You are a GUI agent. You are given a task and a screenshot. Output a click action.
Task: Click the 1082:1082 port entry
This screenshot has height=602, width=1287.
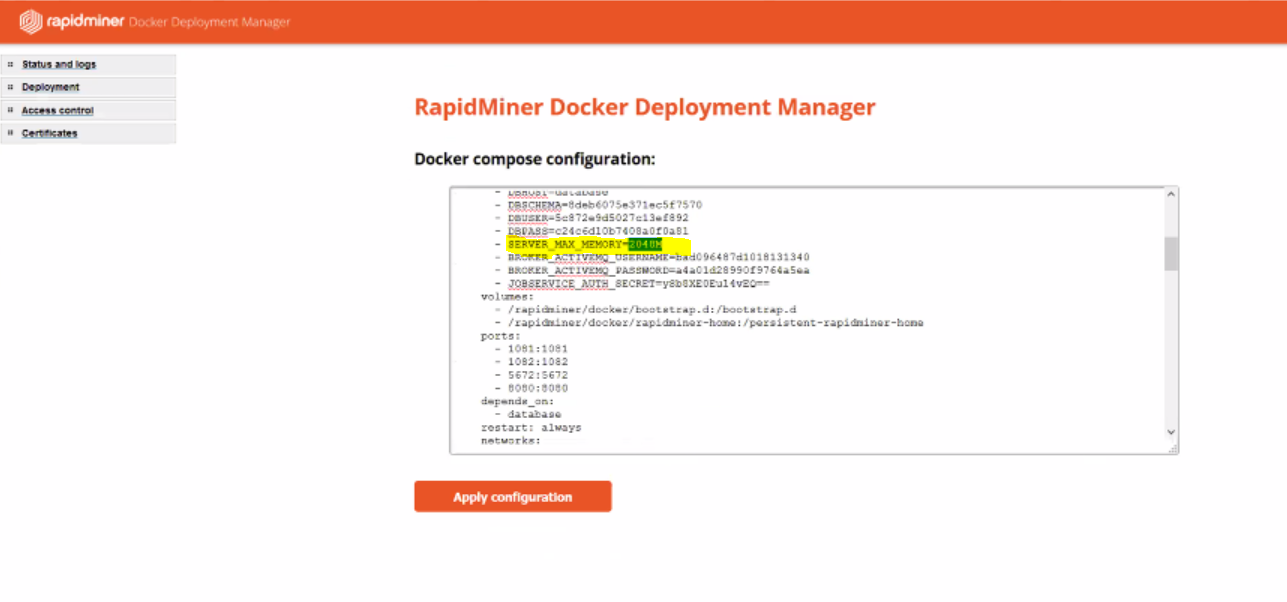(531, 362)
